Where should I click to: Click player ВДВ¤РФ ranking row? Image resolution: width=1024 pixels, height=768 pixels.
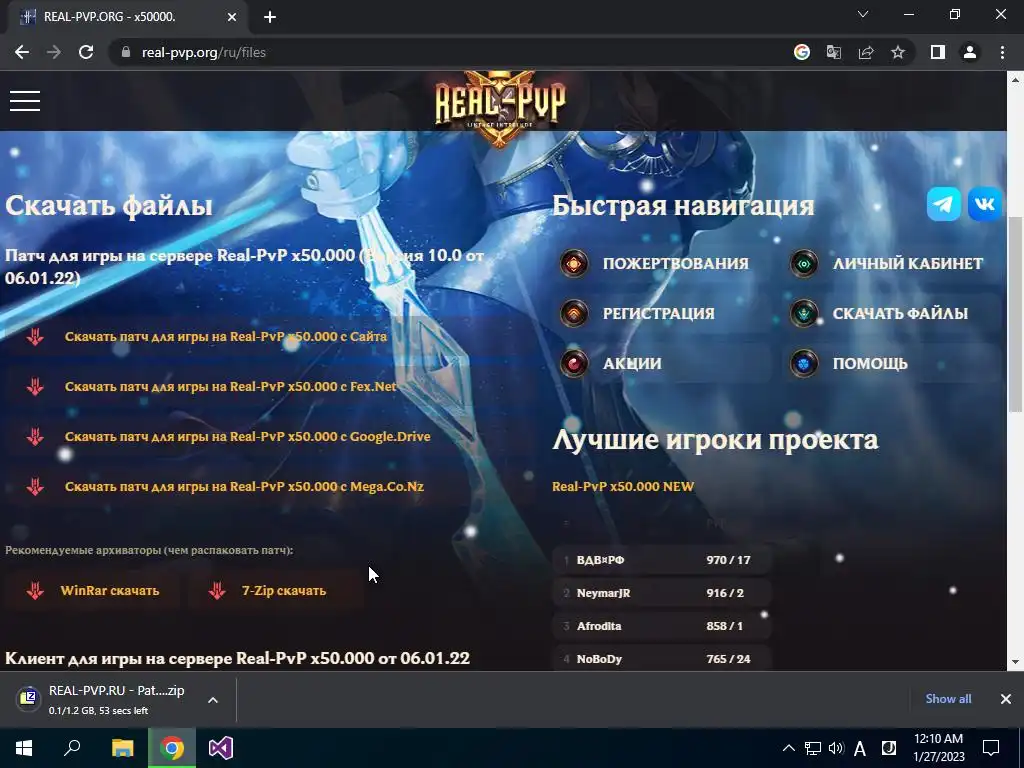(662, 560)
